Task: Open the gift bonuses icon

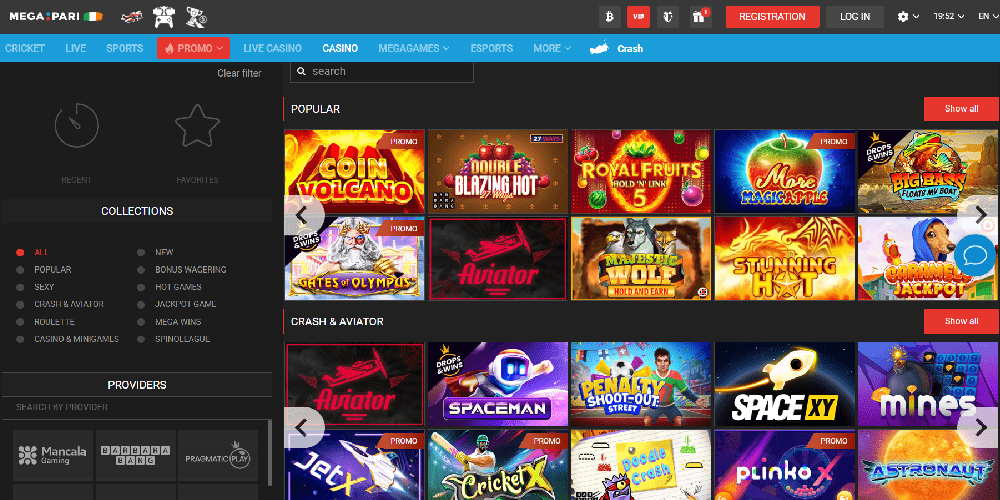Action: 700,16
